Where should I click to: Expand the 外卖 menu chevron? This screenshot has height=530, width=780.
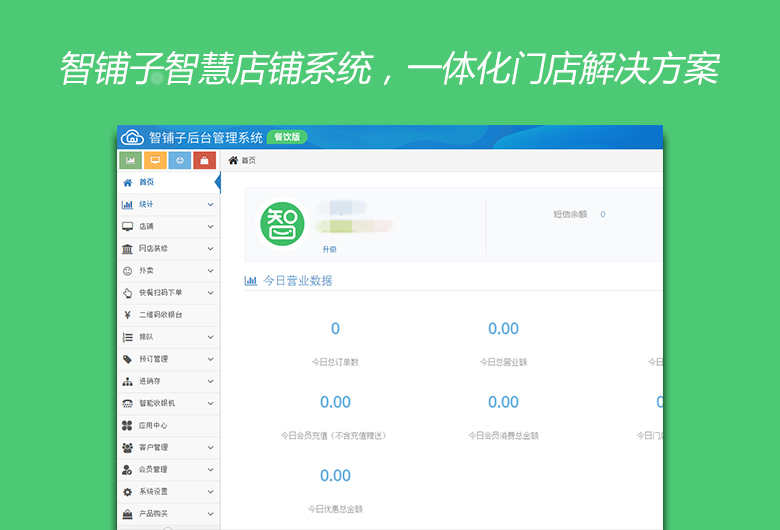pos(210,271)
